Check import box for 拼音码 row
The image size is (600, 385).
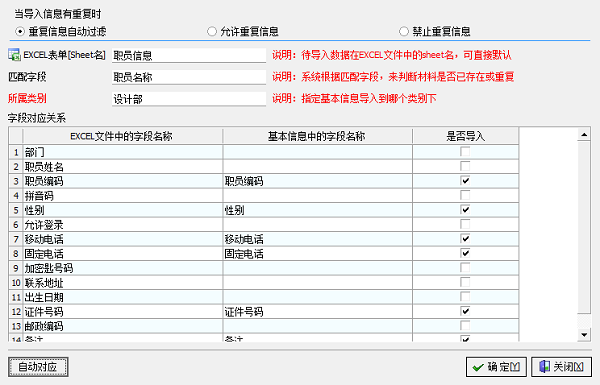pos(465,195)
